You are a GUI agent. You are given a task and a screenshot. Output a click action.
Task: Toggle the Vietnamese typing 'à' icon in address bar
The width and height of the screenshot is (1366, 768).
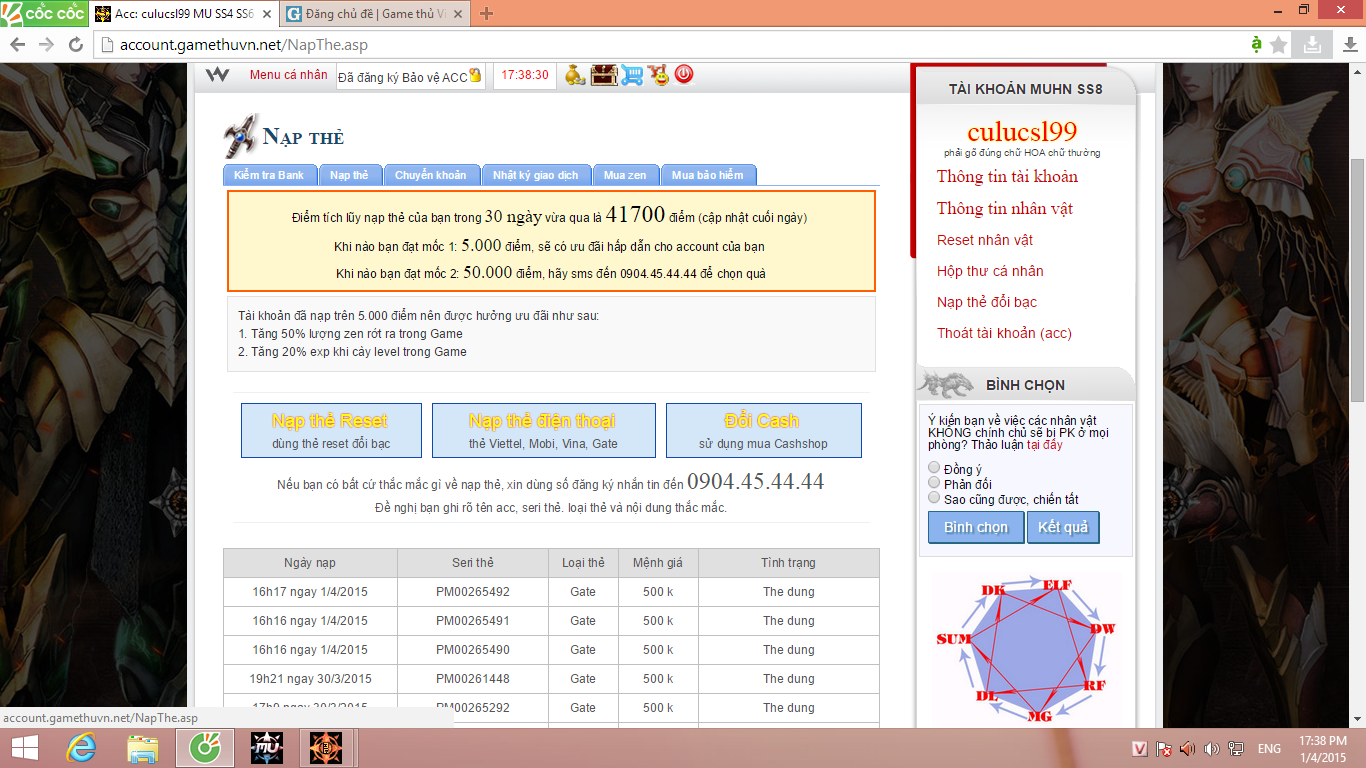(x=1256, y=44)
